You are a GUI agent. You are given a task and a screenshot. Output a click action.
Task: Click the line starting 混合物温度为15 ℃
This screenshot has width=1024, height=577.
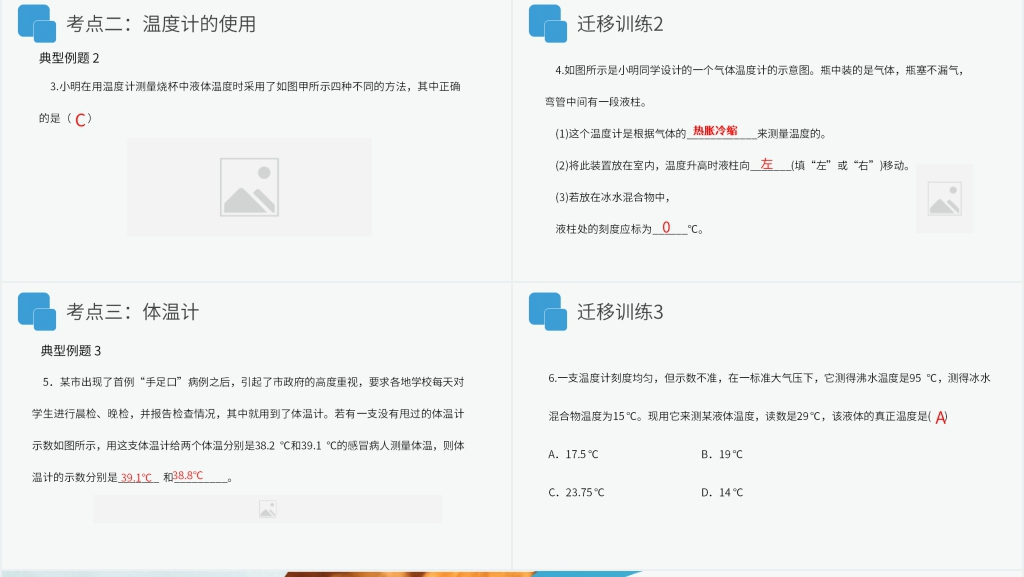[x=748, y=416]
